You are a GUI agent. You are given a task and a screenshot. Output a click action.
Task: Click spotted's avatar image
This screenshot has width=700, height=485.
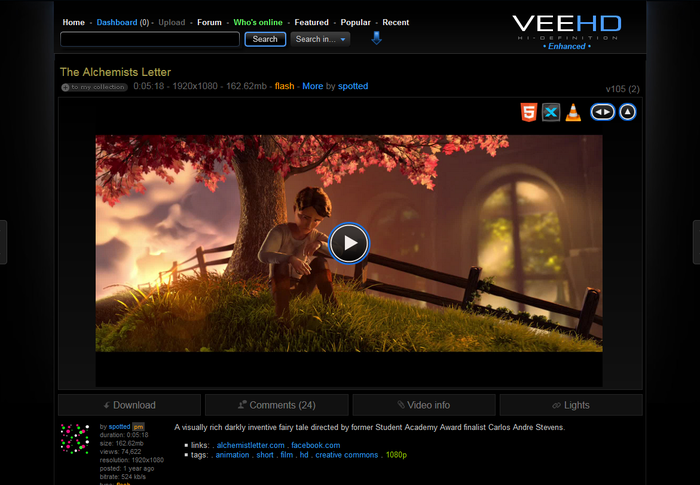[75, 439]
